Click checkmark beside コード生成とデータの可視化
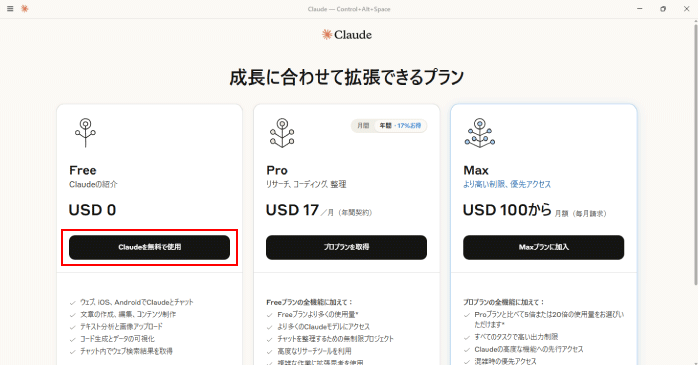 (73, 340)
